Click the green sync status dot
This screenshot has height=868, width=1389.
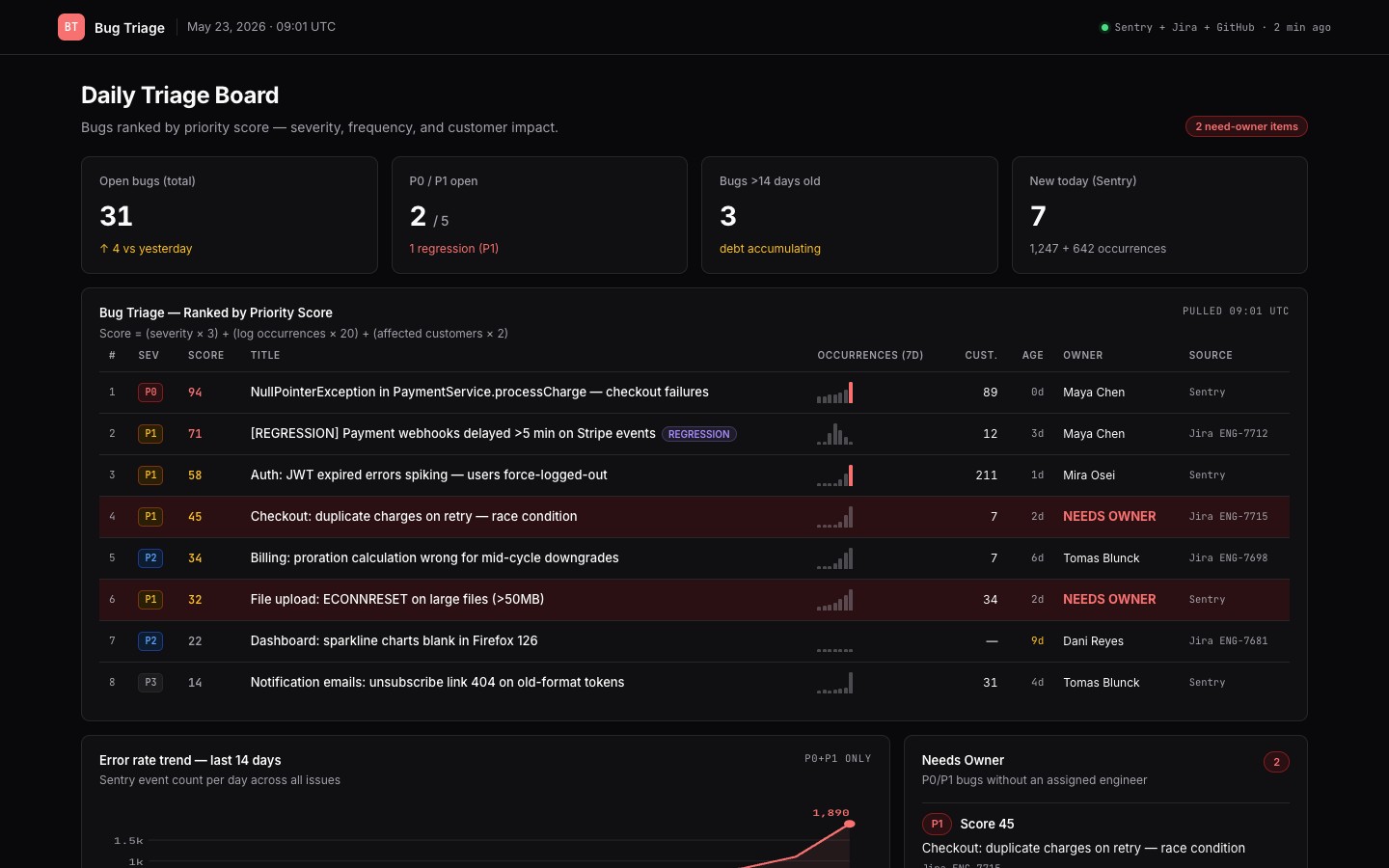pyautogui.click(x=1104, y=27)
